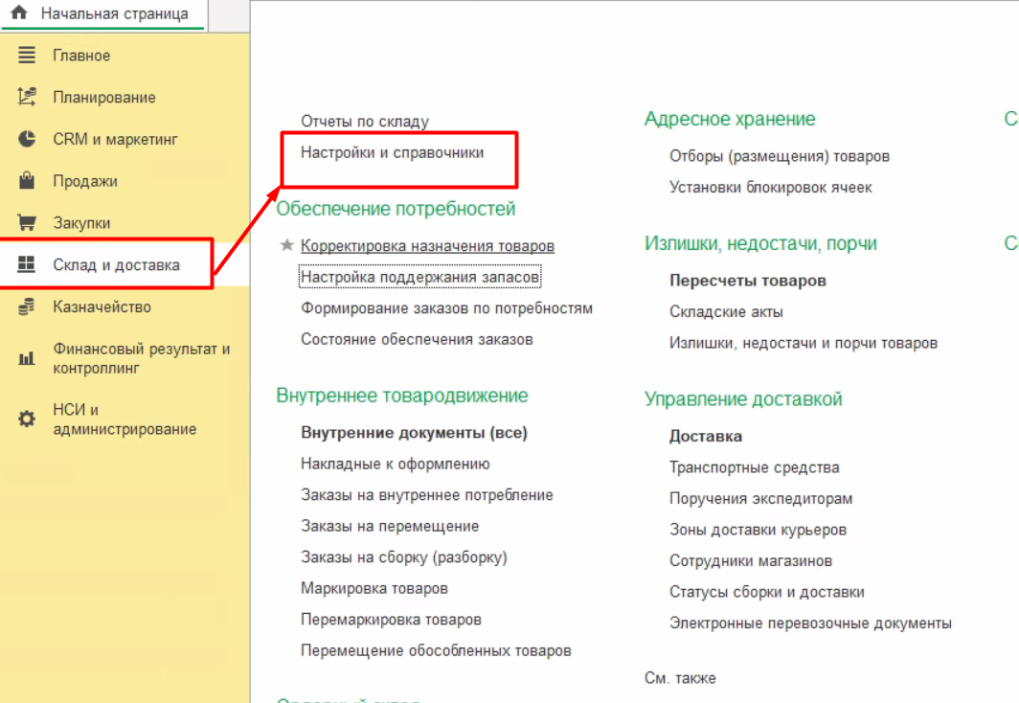1019x703 pixels.
Task: Click the Финансовый результат chart icon
Action: click(27, 358)
